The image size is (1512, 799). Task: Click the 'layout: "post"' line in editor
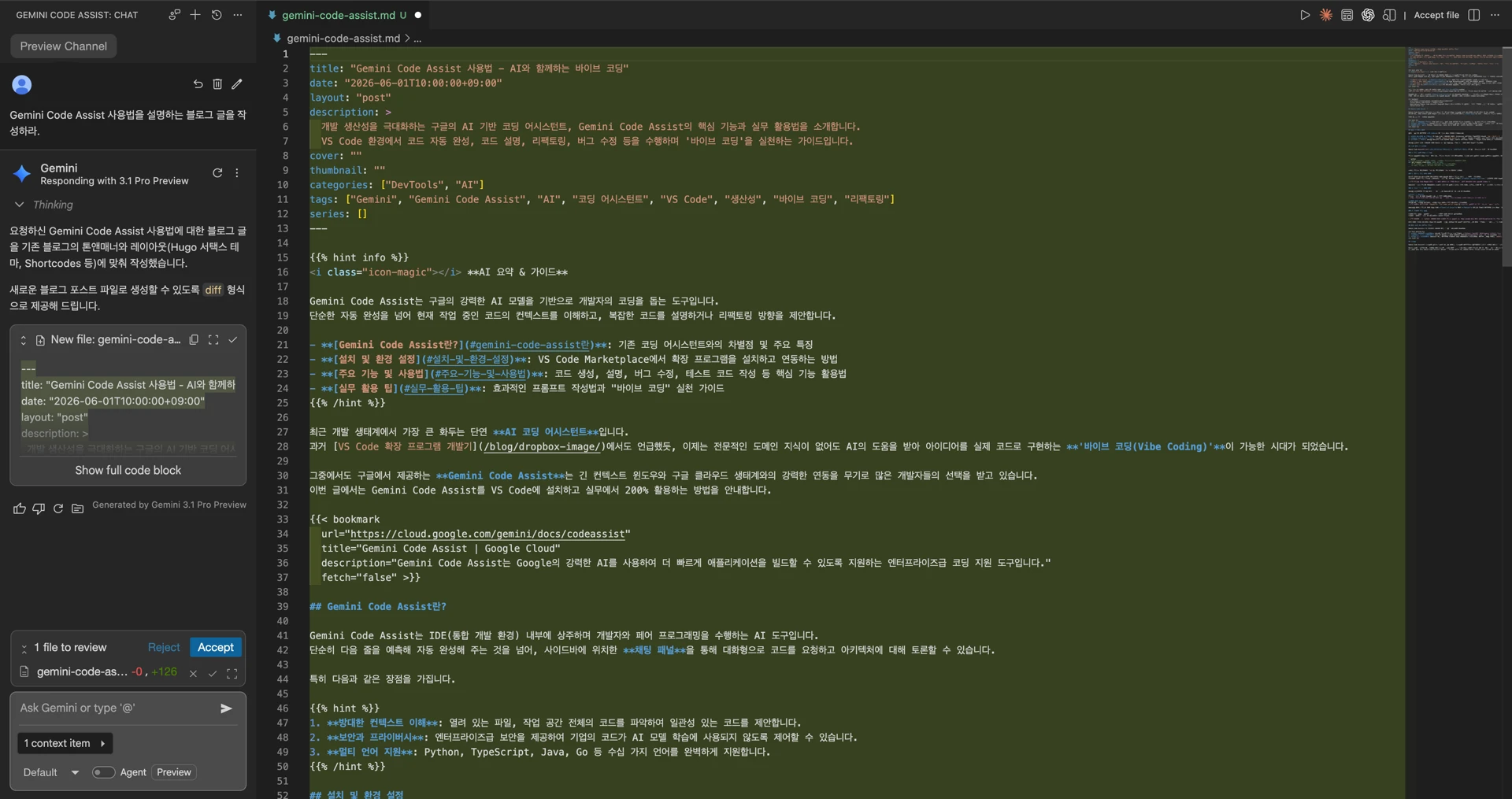click(350, 98)
